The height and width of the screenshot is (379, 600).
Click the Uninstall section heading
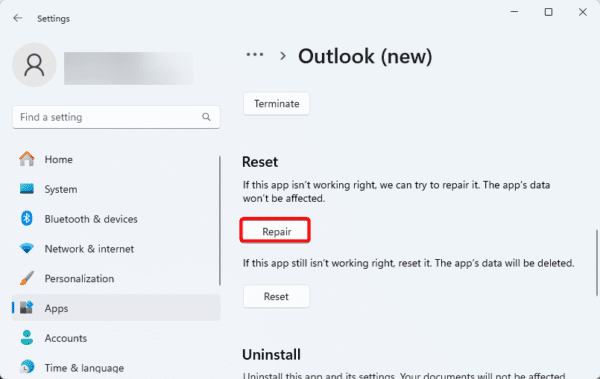[x=271, y=354]
